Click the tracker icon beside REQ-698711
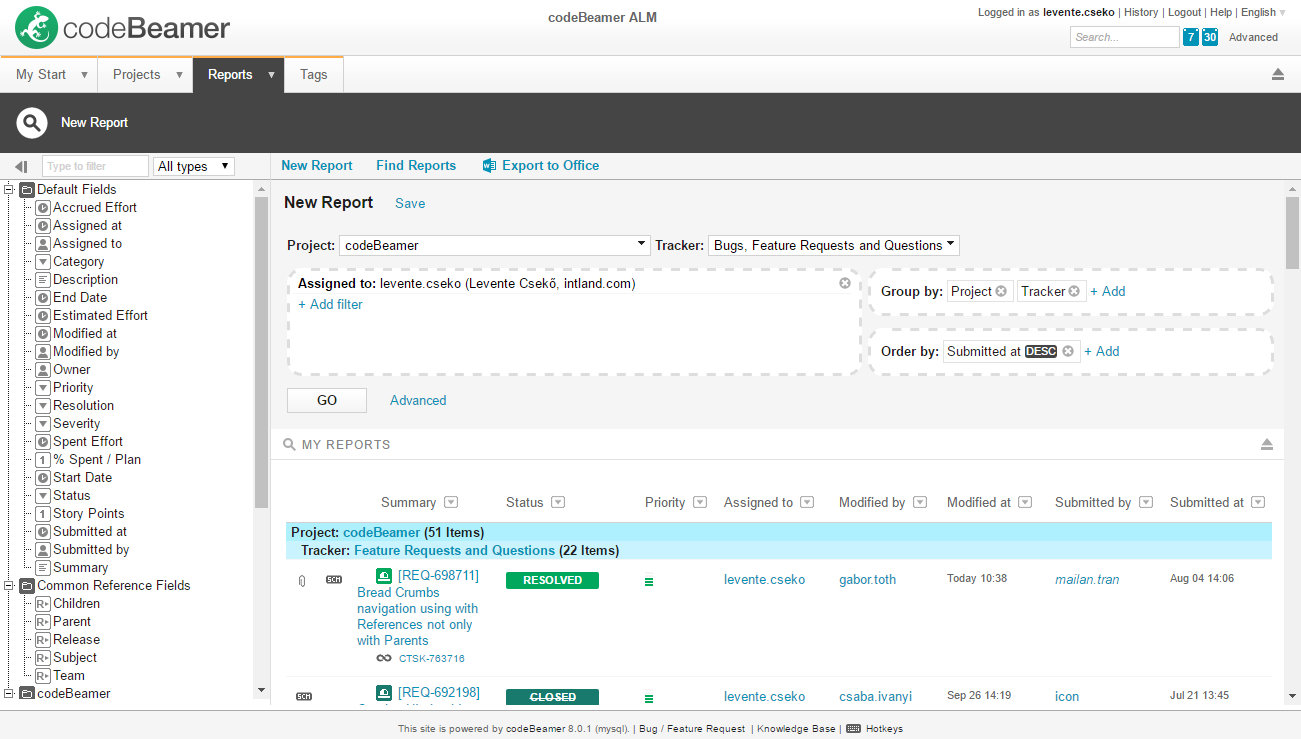The image size is (1301, 739). 384,576
